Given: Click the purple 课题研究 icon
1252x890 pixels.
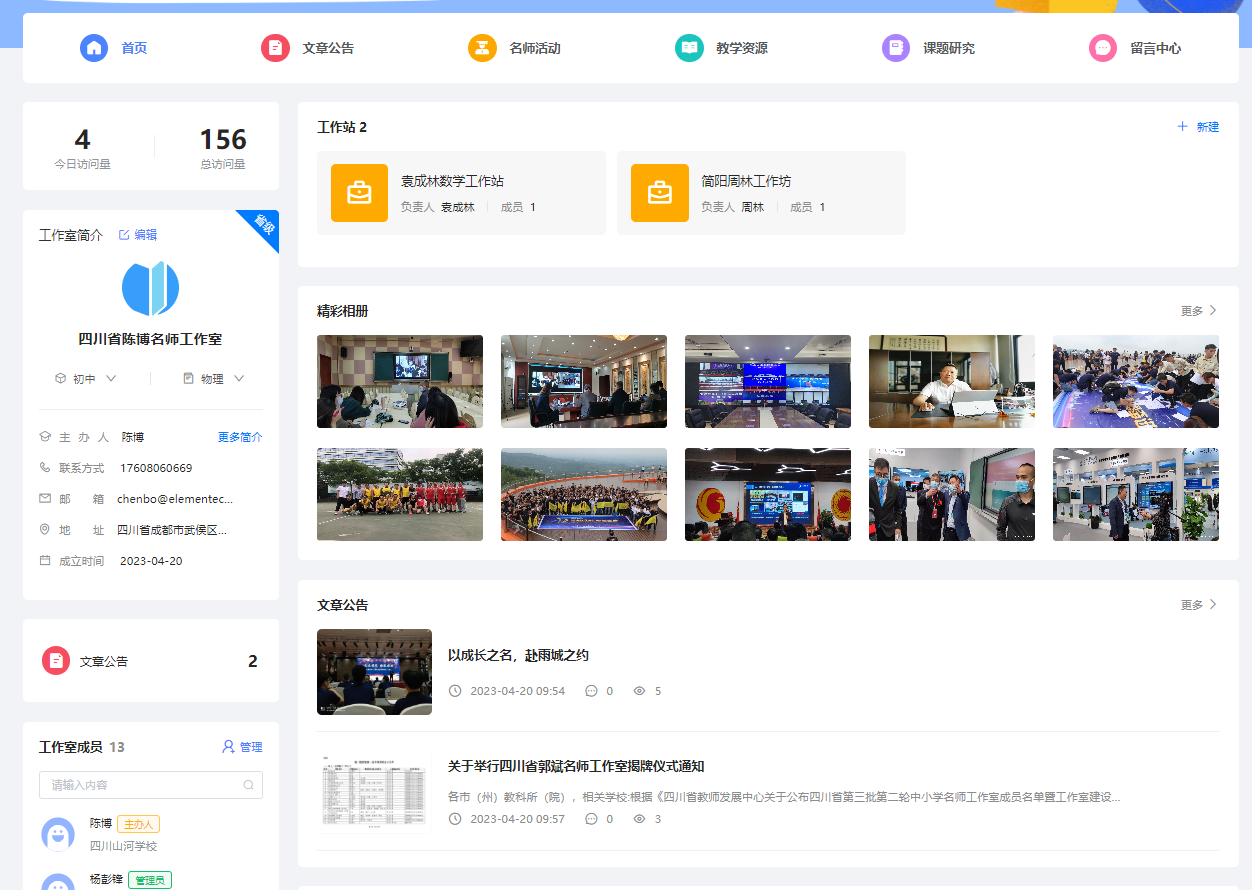Looking at the screenshot, I should pos(895,48).
